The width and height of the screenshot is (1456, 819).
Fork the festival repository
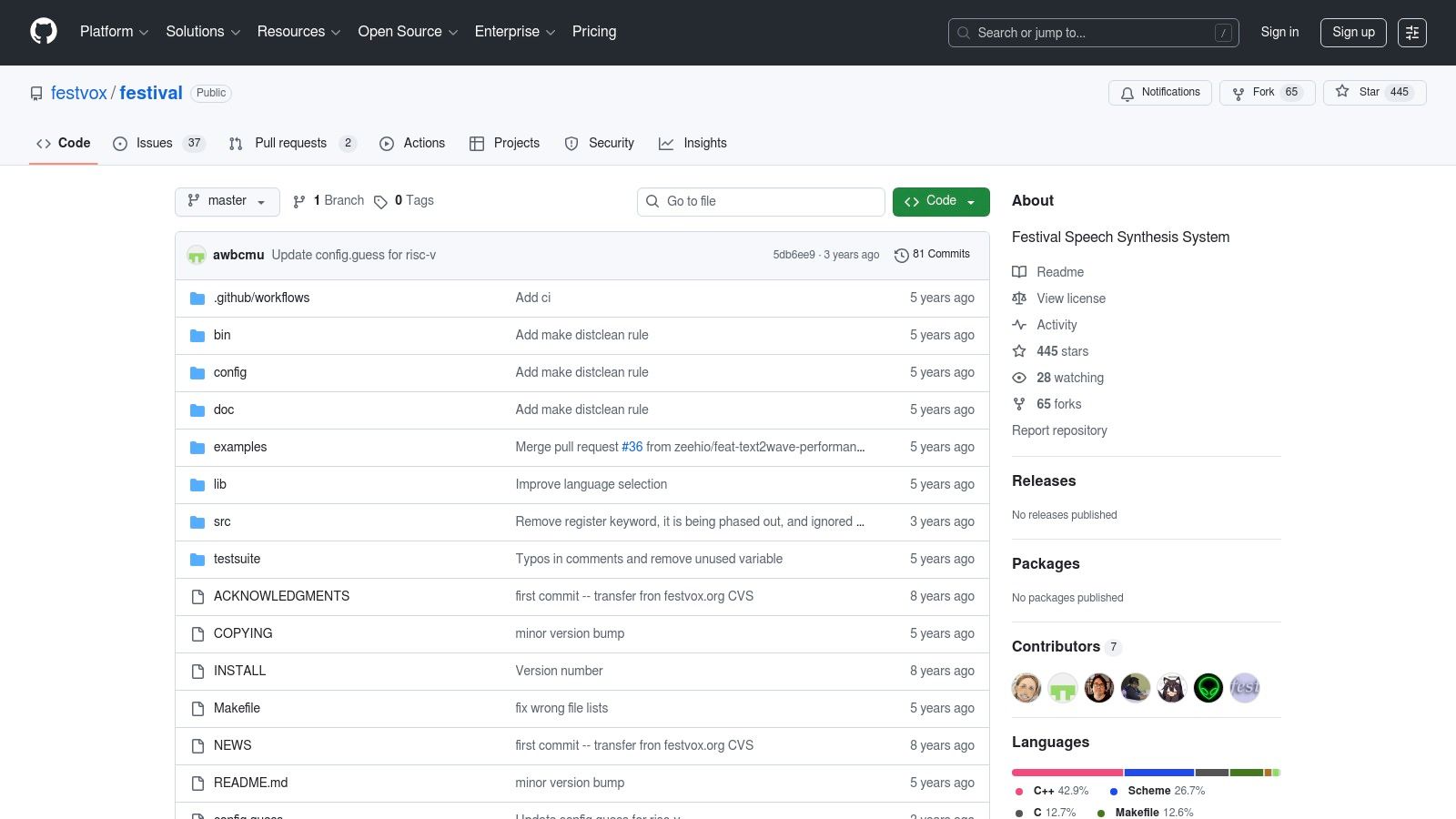tap(1266, 93)
